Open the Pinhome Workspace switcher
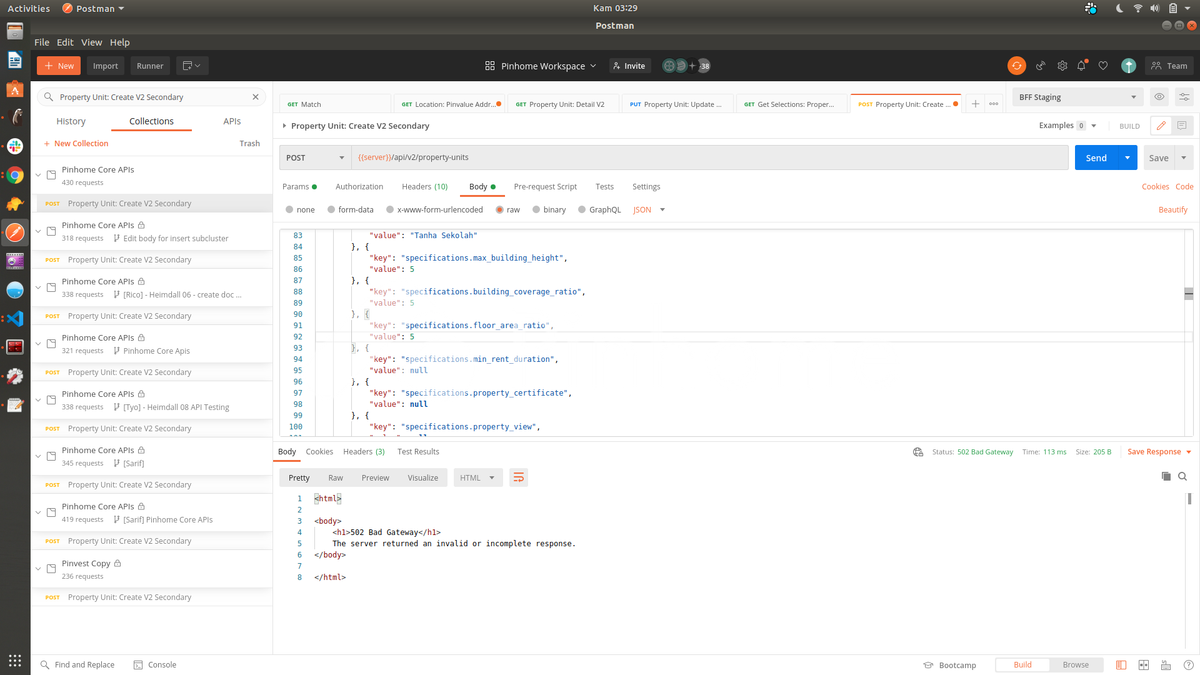 tap(540, 66)
